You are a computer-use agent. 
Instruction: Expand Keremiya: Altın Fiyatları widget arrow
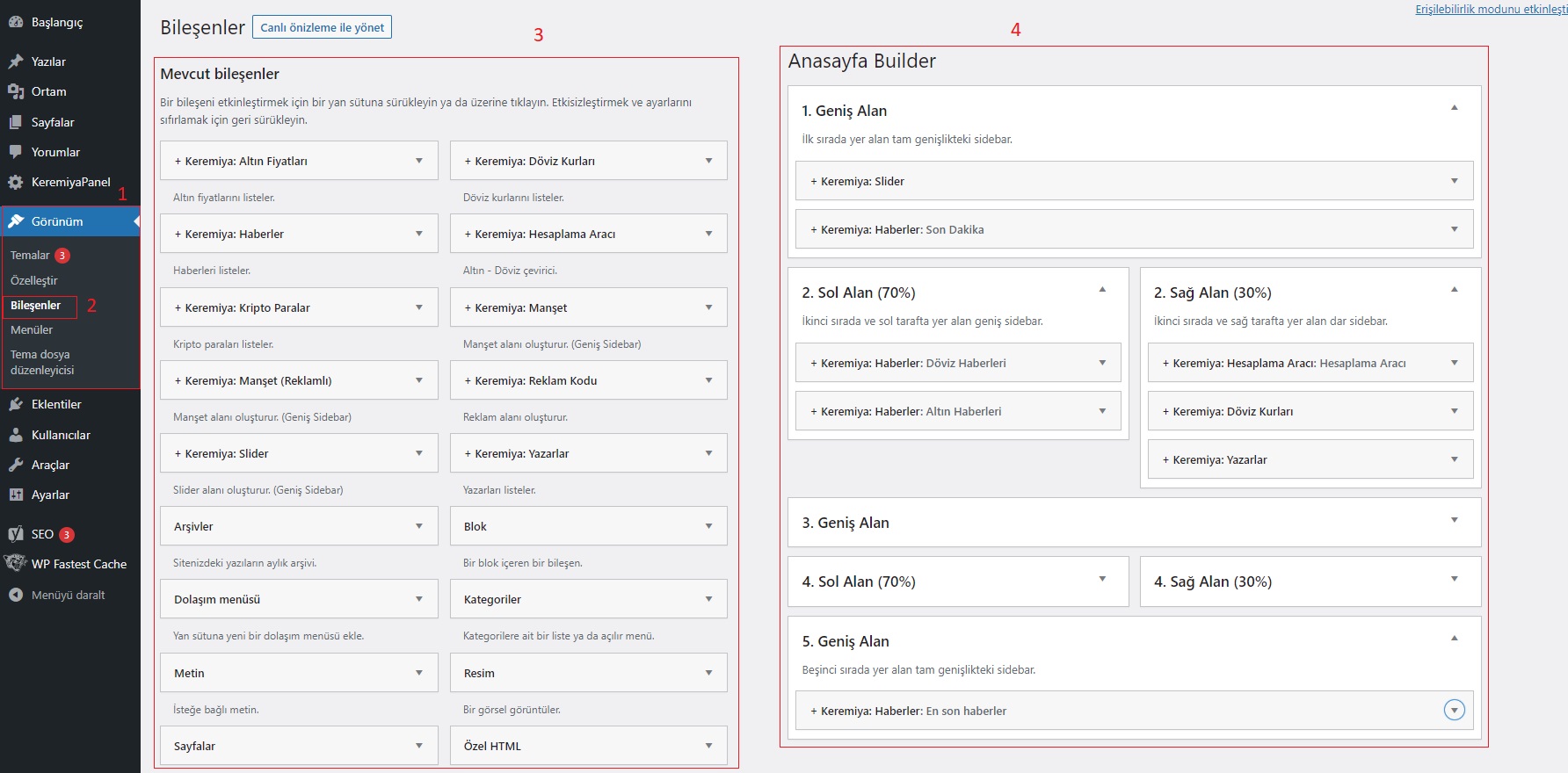coord(419,161)
